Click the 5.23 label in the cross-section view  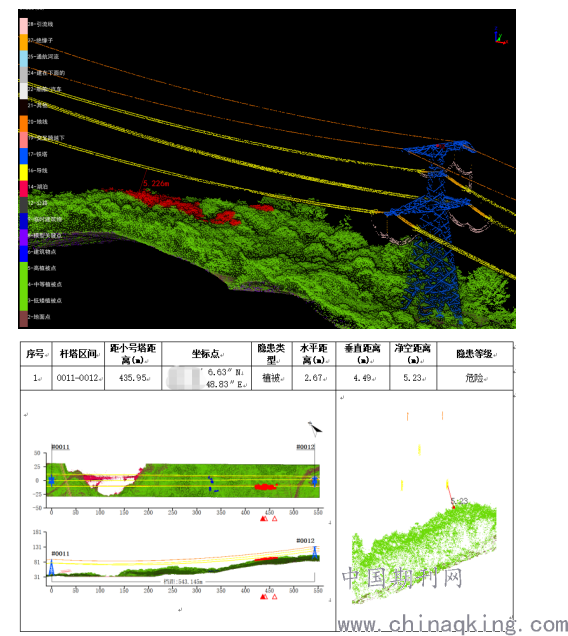pos(460,501)
